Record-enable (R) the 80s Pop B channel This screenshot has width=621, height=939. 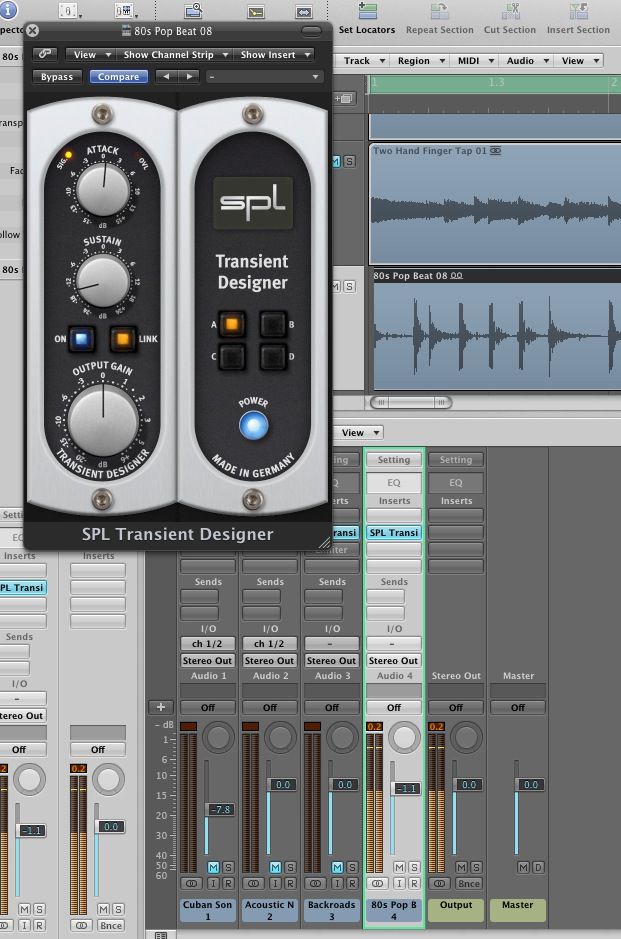[414, 883]
